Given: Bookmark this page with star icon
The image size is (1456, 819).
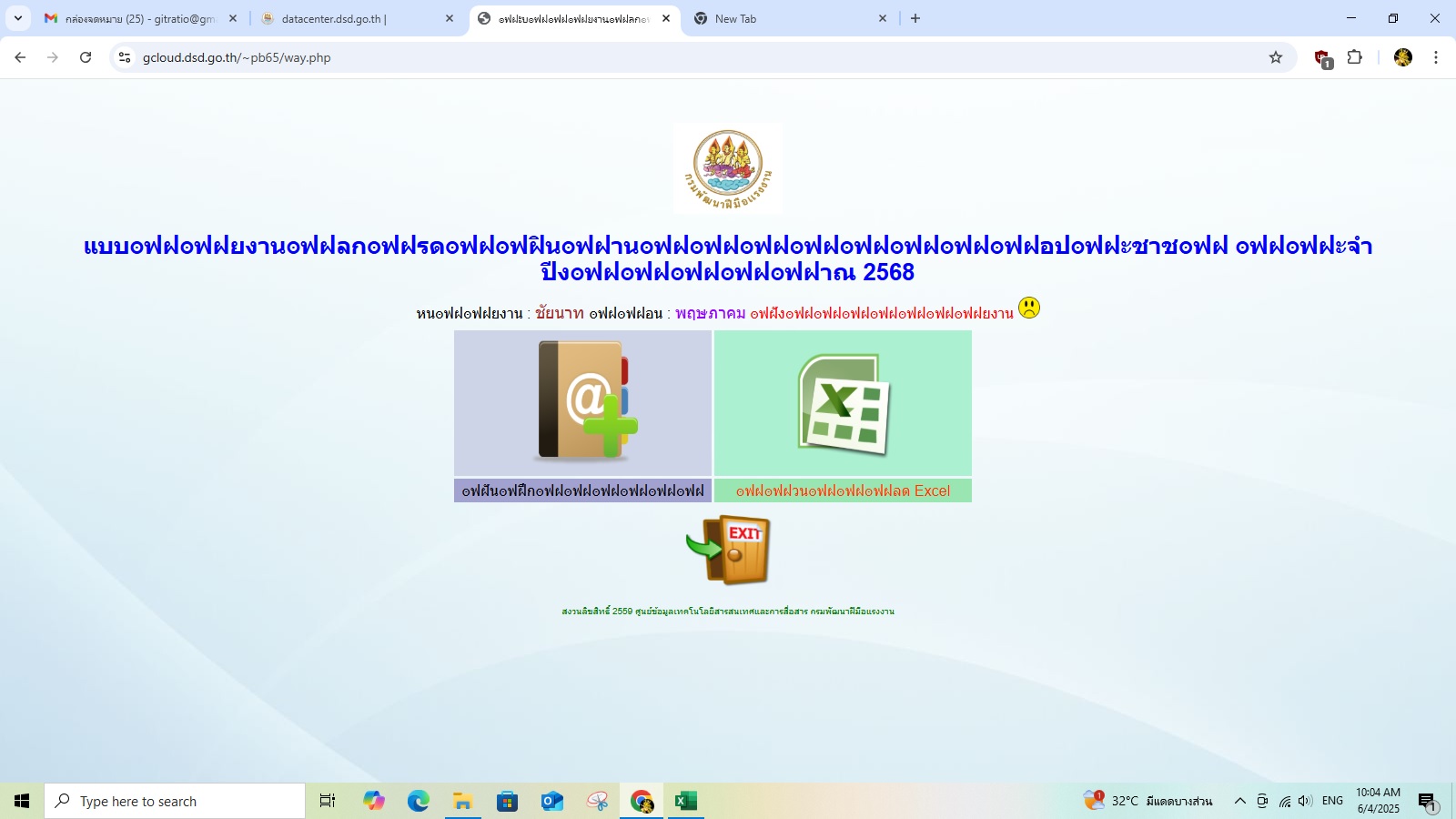Looking at the screenshot, I should (1276, 57).
